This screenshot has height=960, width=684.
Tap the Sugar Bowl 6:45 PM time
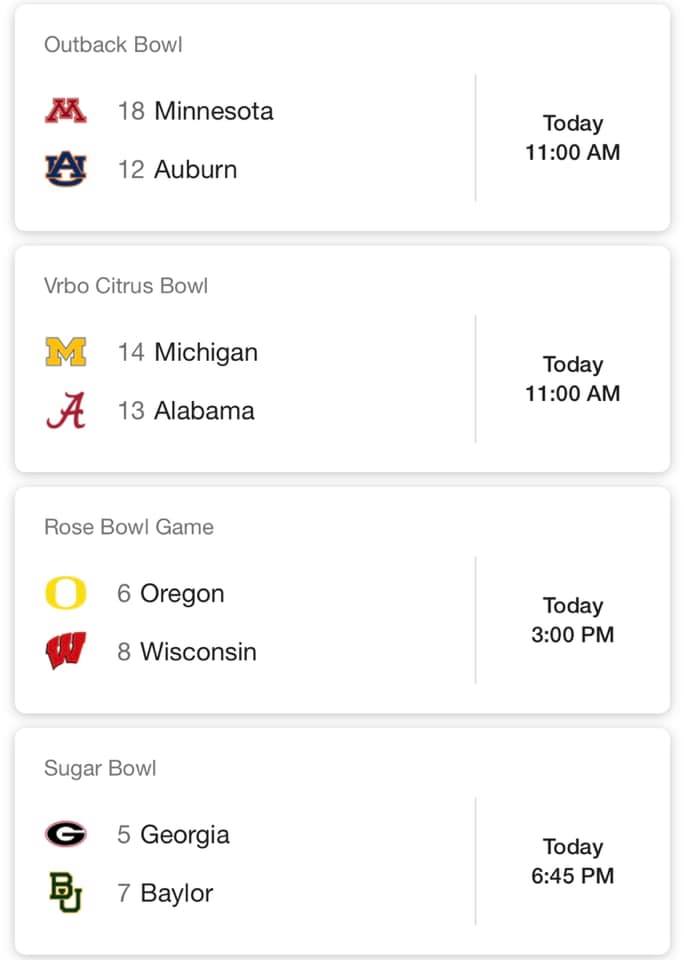pos(573,876)
